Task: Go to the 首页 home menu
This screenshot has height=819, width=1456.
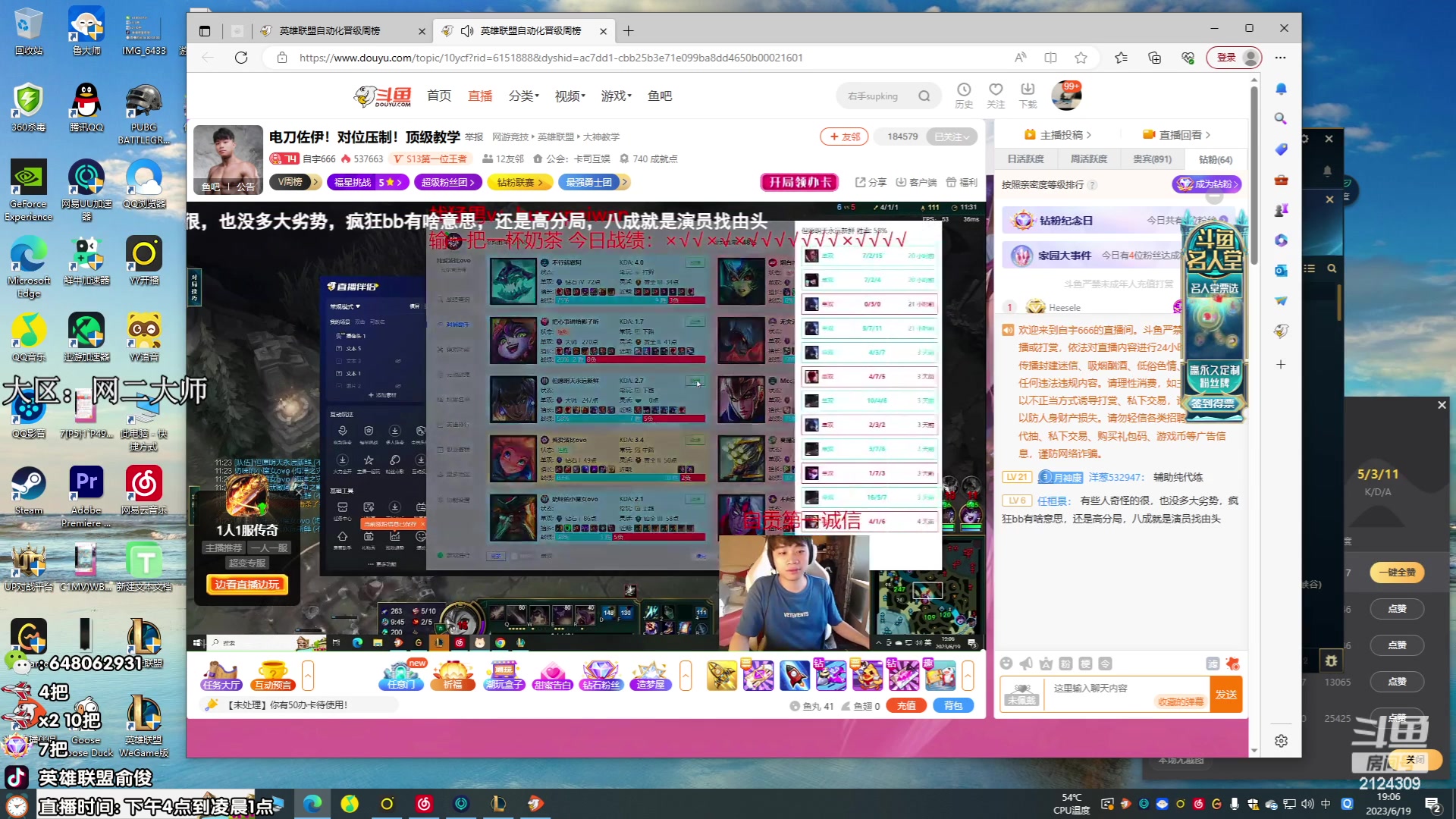Action: [x=439, y=96]
